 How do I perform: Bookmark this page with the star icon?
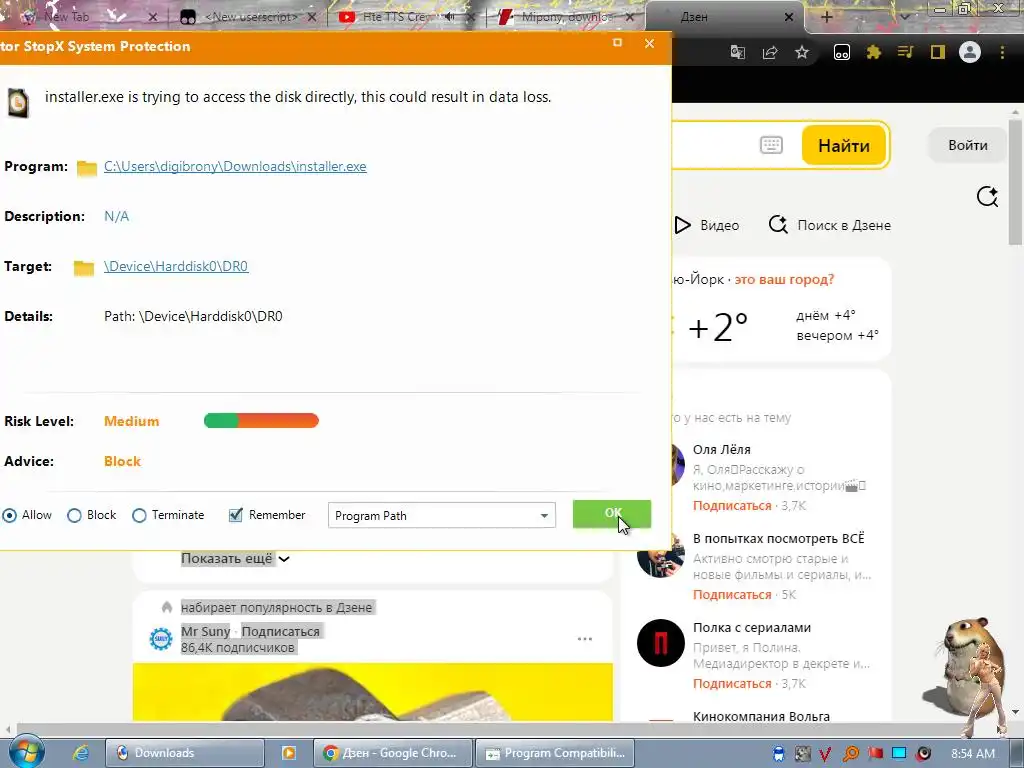coord(802,52)
